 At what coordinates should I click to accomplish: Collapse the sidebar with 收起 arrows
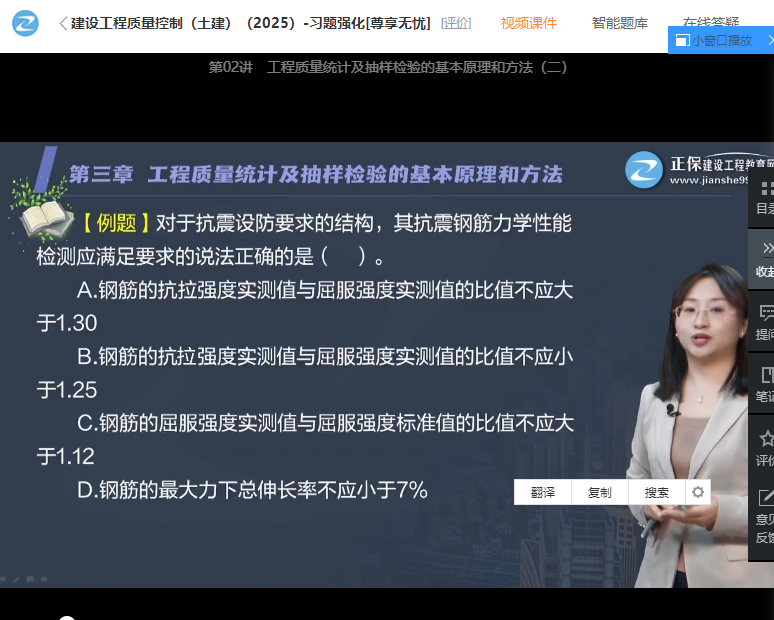pyautogui.click(x=766, y=258)
